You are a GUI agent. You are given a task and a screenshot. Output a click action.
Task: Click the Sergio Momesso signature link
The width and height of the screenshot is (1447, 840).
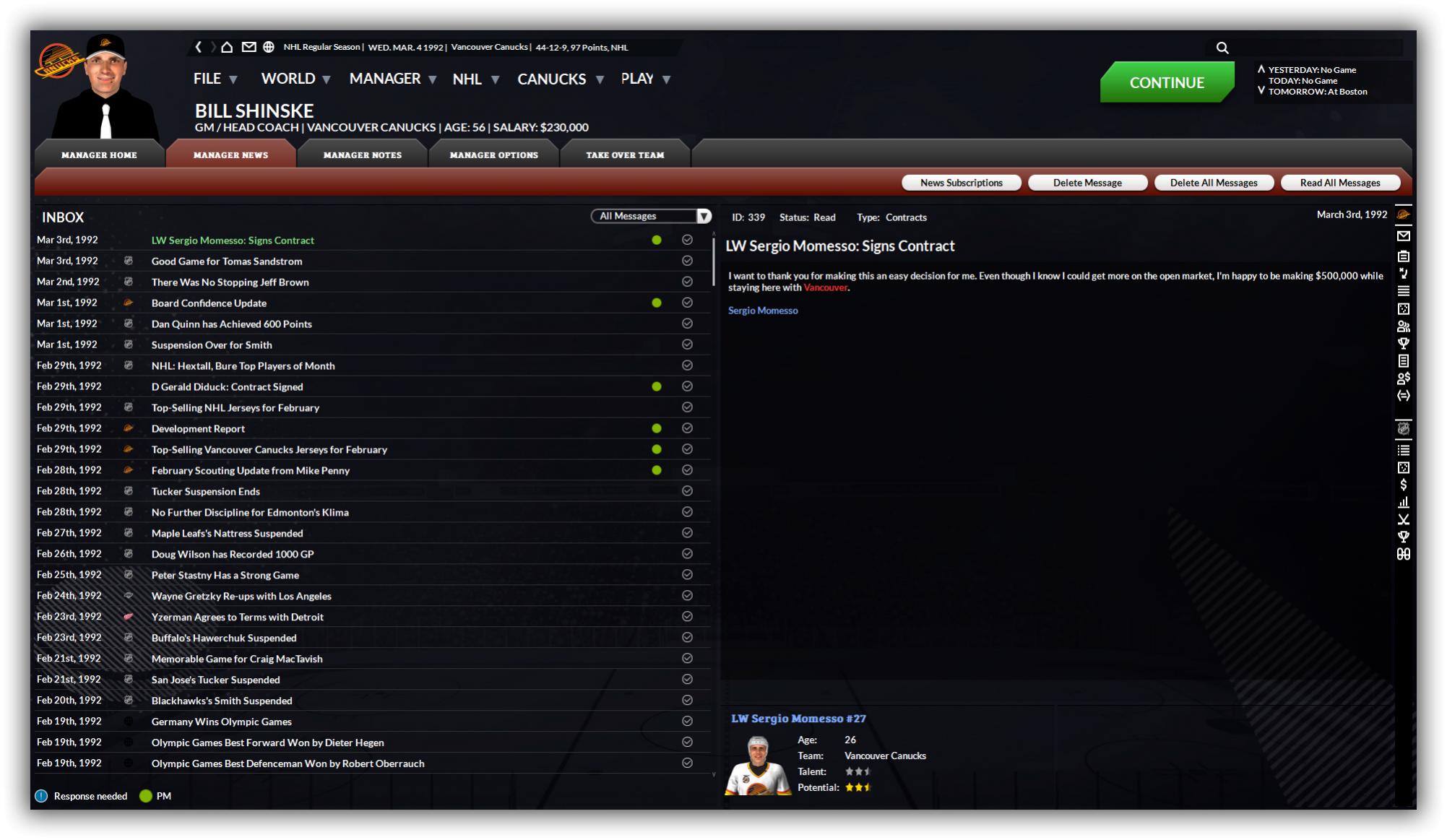(x=763, y=311)
